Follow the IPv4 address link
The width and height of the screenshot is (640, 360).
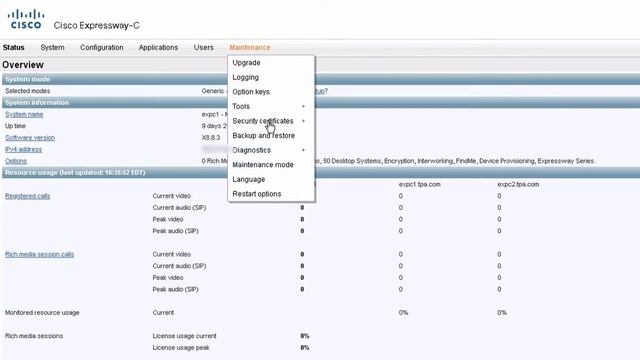[23, 149]
